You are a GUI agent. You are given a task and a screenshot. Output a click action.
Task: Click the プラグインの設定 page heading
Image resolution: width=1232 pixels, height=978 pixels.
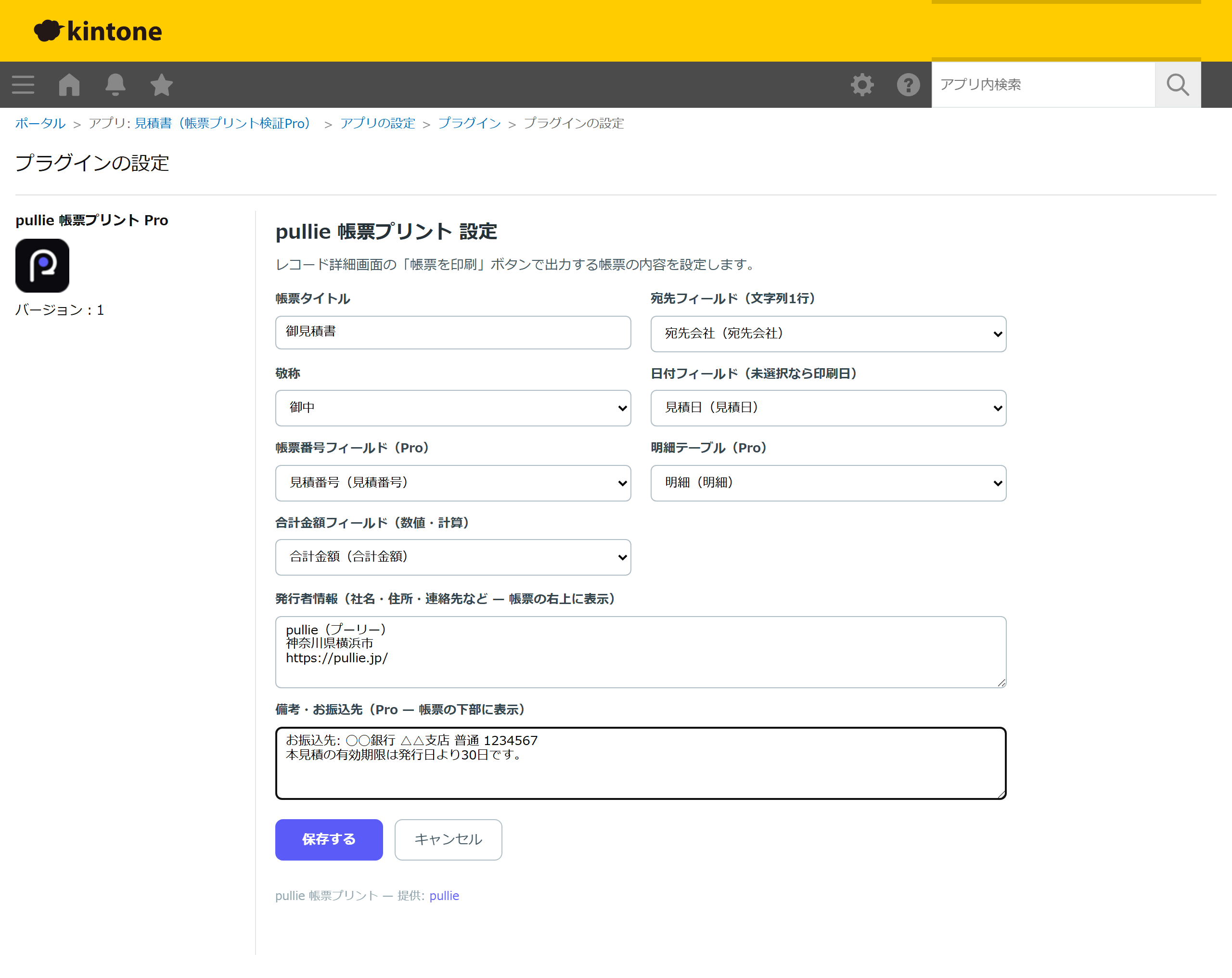coord(92,163)
